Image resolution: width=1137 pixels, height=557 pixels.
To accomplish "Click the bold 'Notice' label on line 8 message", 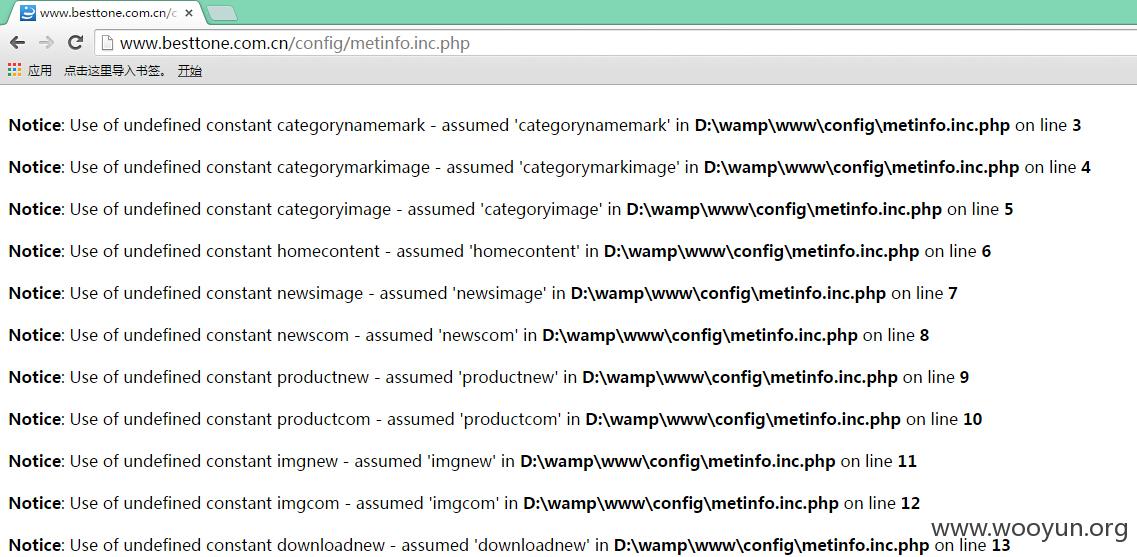I will [34, 336].
